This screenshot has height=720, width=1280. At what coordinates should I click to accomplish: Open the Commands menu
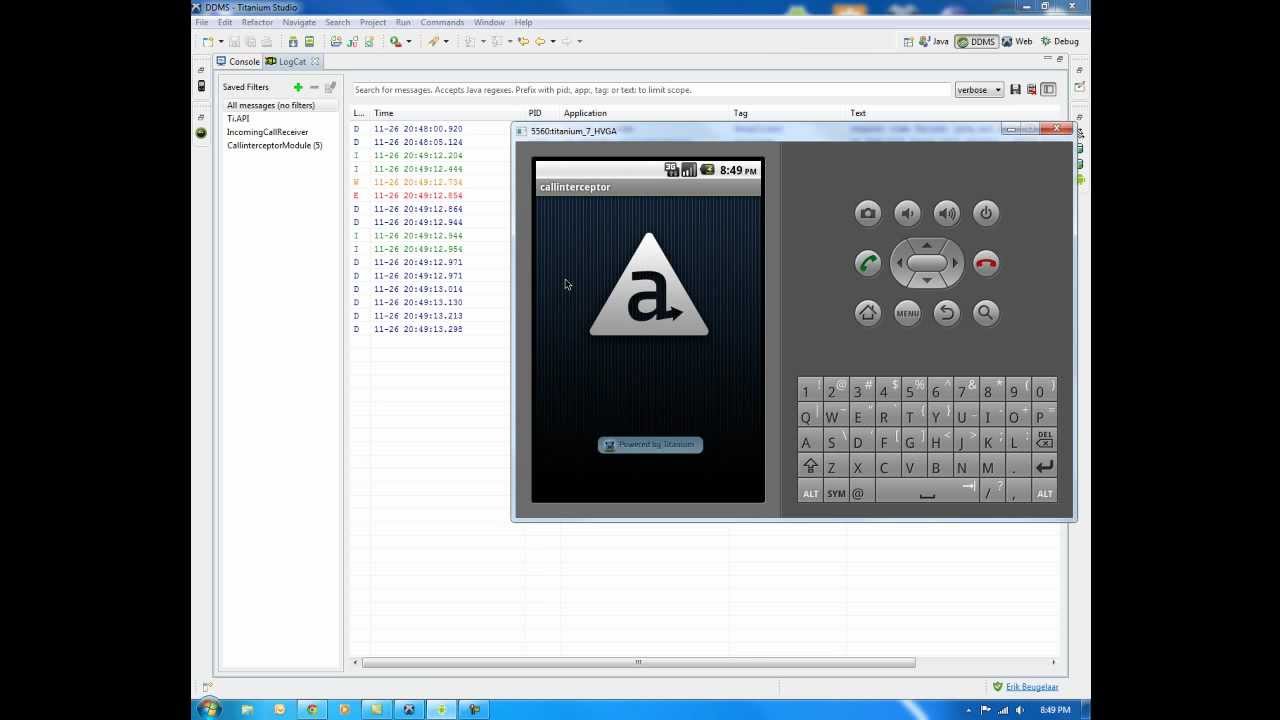pos(442,22)
